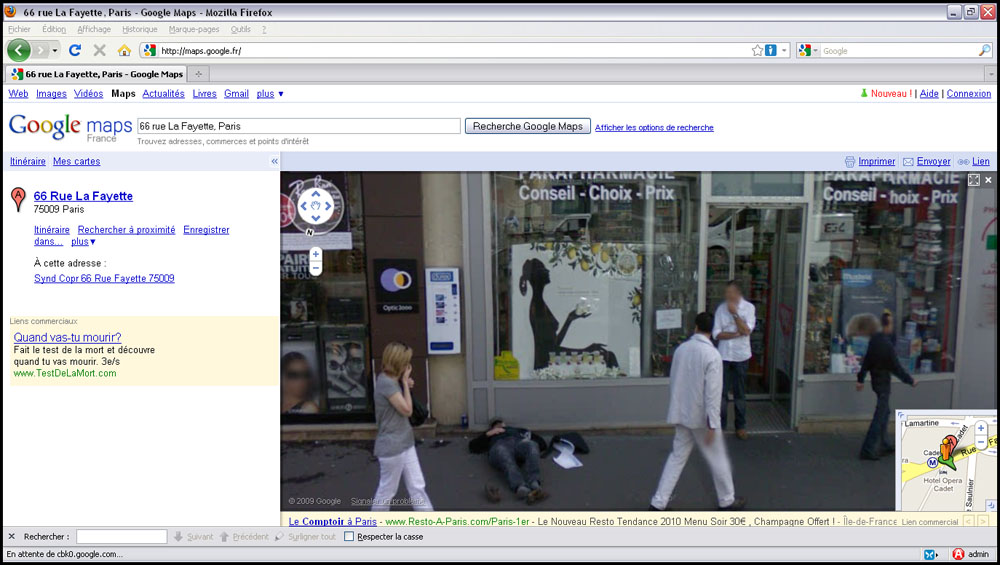The width and height of the screenshot is (1000, 565).
Task: Click the magnifier icon in search box
Action: click(x=985, y=50)
